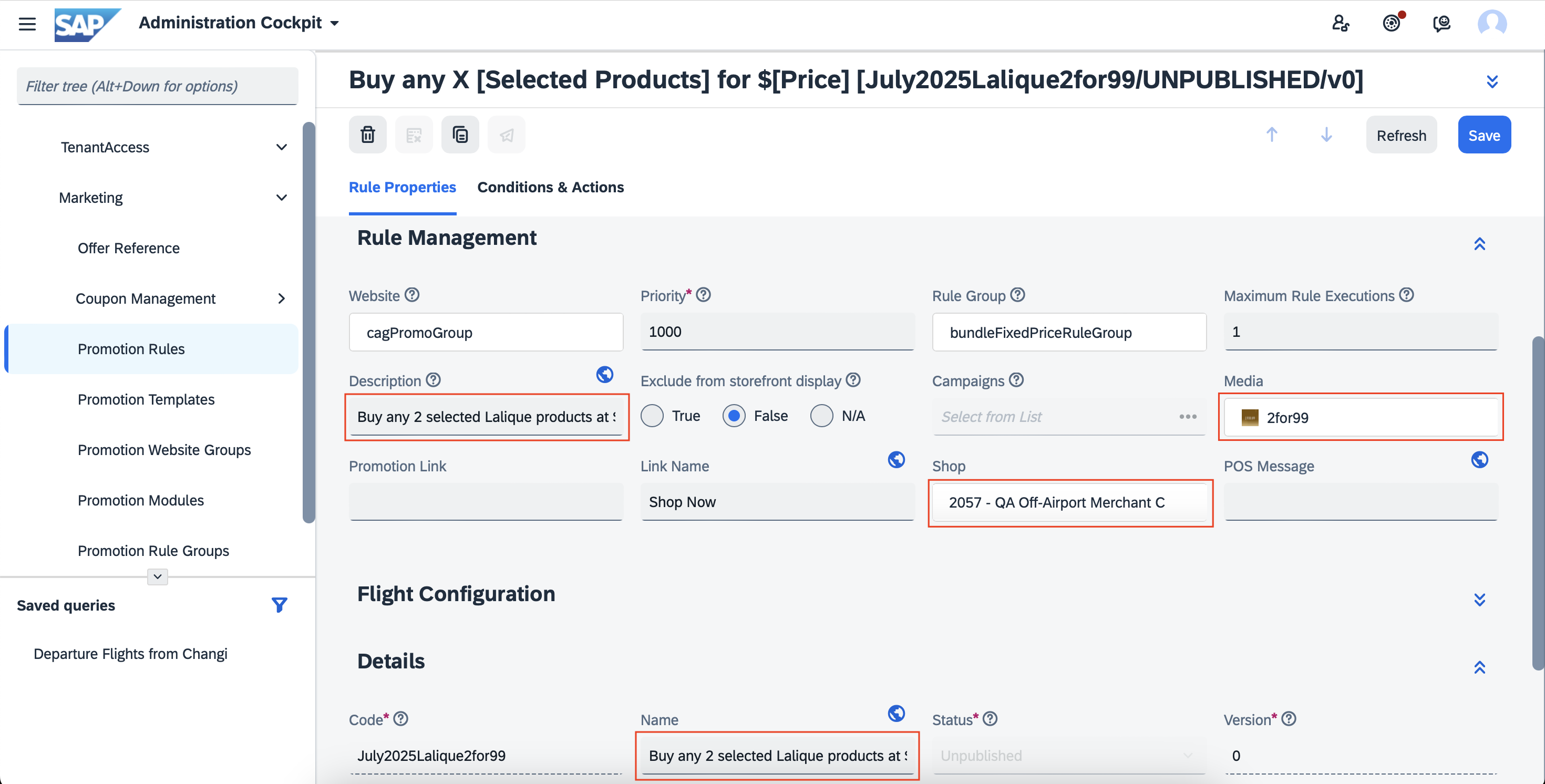Select False for Exclude from storefront

pyautogui.click(x=734, y=415)
